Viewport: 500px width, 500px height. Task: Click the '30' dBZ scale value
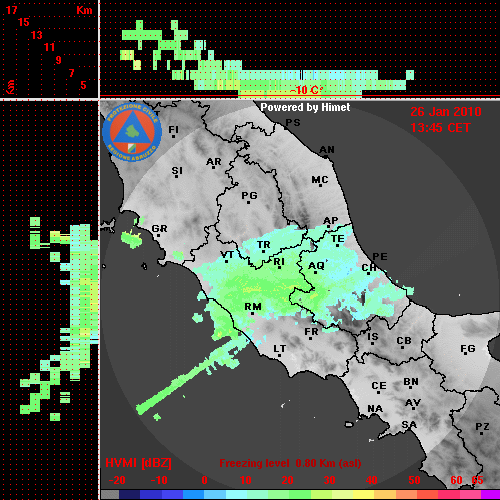(329, 480)
